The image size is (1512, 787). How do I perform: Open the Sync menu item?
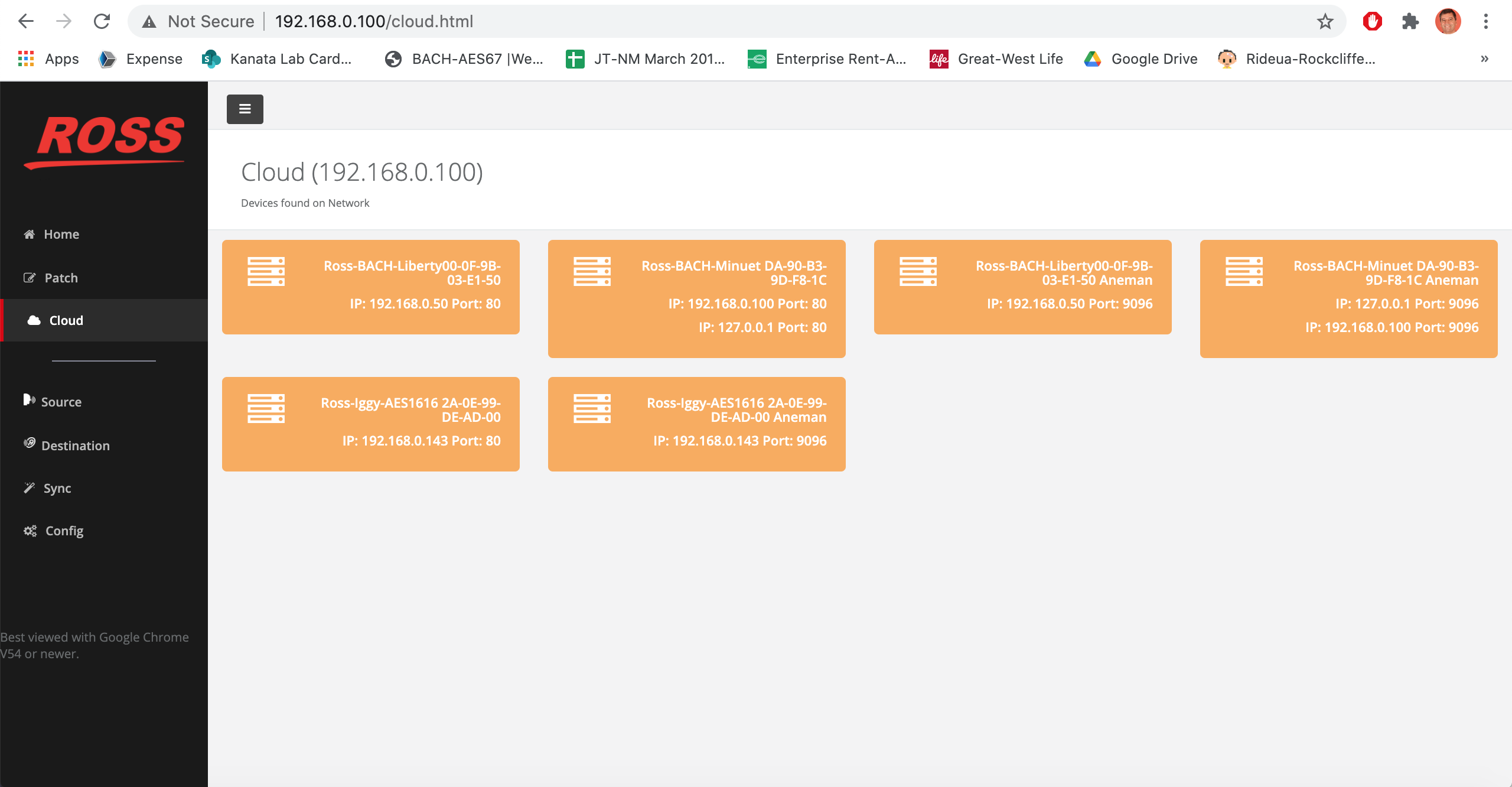tap(104, 488)
